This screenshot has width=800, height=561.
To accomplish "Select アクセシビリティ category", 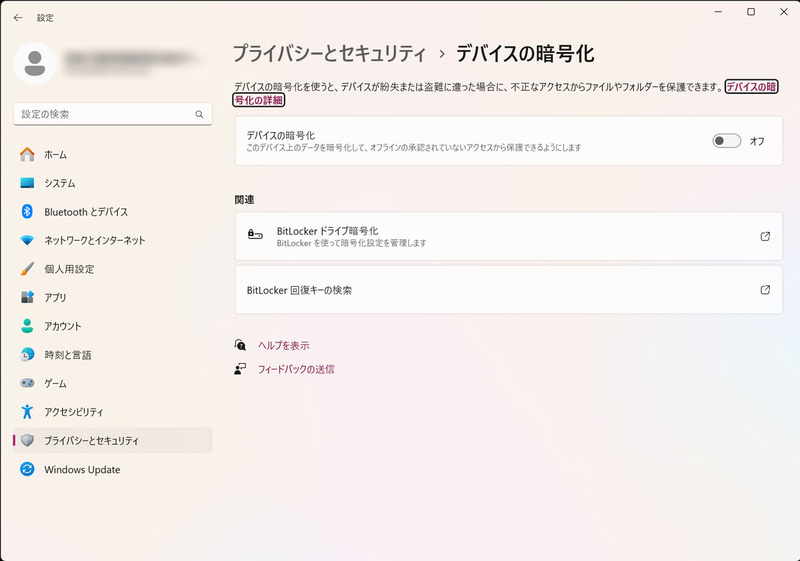I will [113, 411].
